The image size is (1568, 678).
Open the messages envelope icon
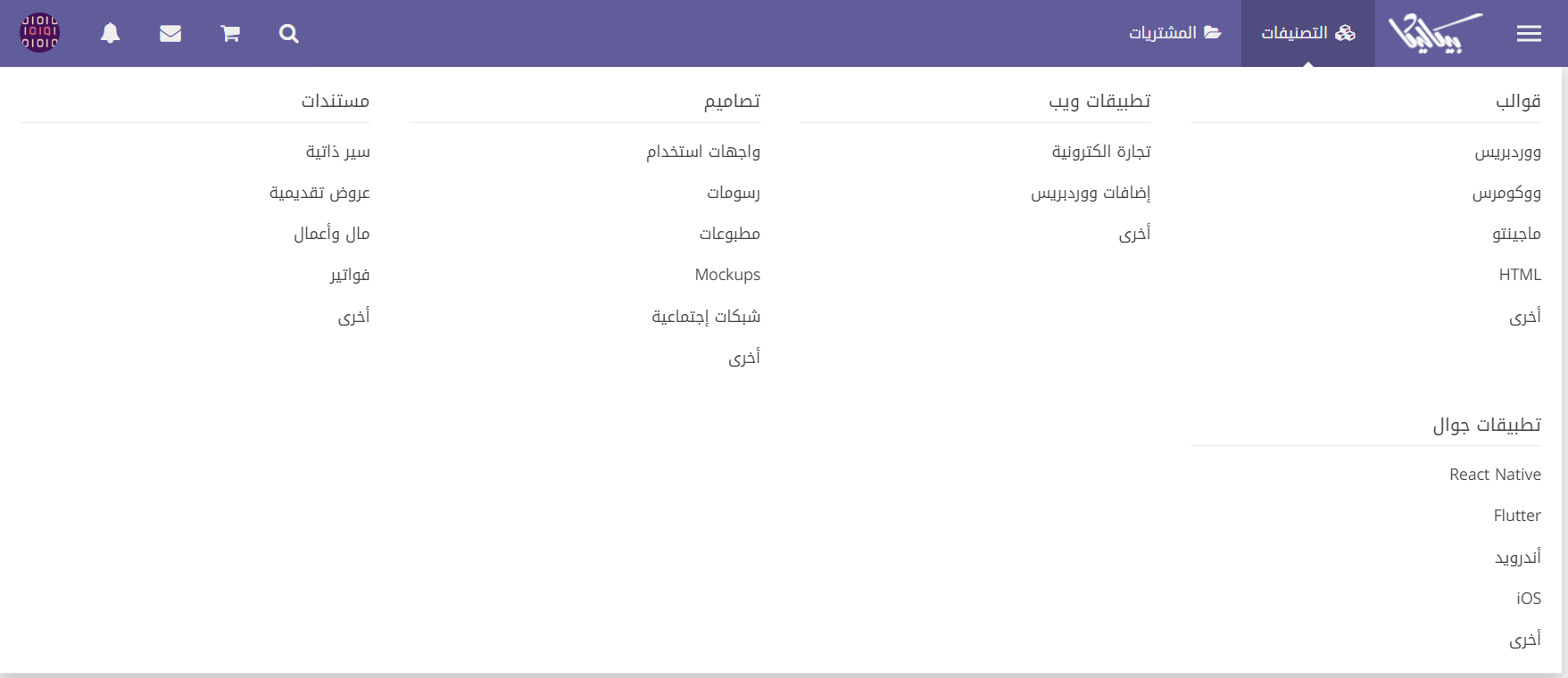click(170, 34)
